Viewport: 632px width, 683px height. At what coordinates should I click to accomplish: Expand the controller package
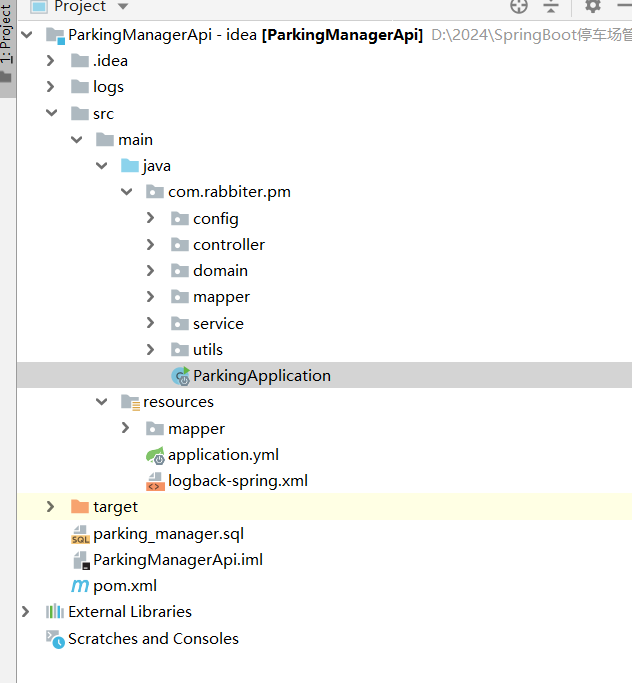pyautogui.click(x=151, y=245)
